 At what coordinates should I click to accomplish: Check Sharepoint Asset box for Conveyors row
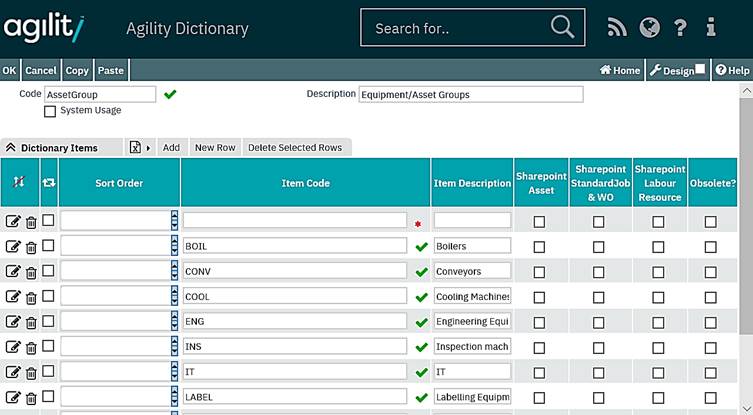539,271
